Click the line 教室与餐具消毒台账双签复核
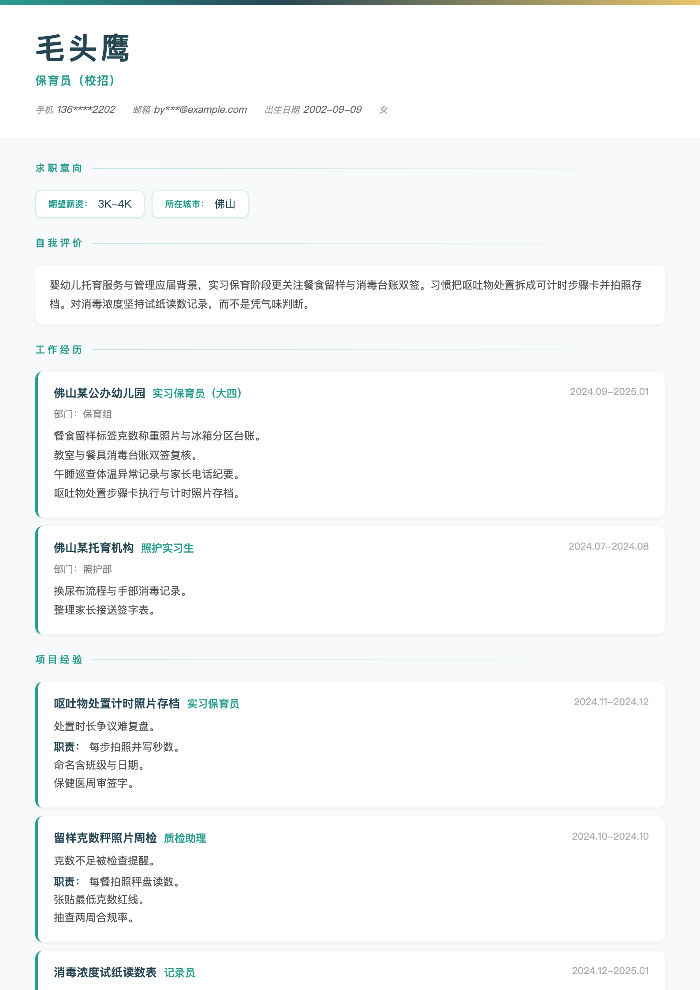The width and height of the screenshot is (700, 990). [x=126, y=455]
